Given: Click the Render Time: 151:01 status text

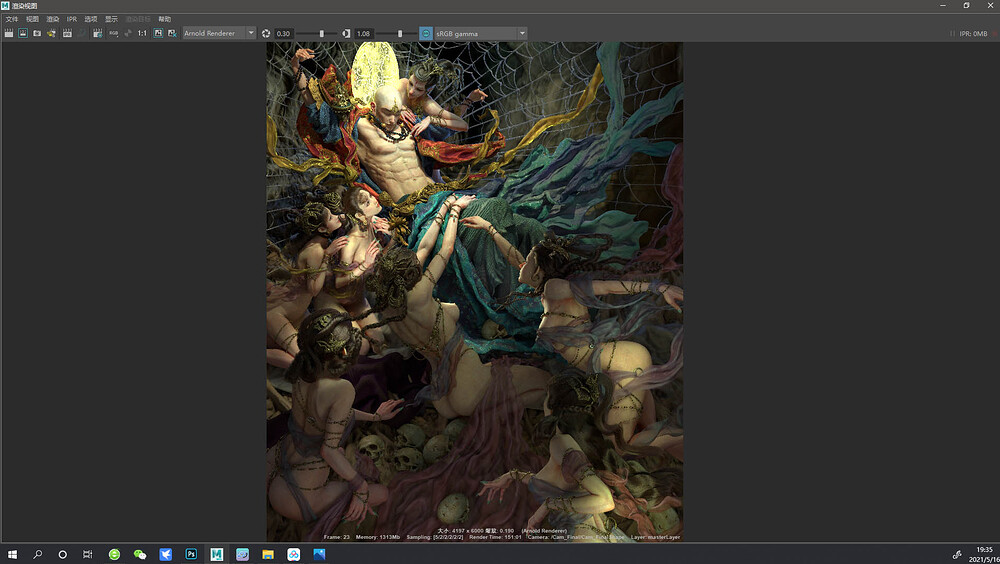Looking at the screenshot, I should tap(496, 537).
